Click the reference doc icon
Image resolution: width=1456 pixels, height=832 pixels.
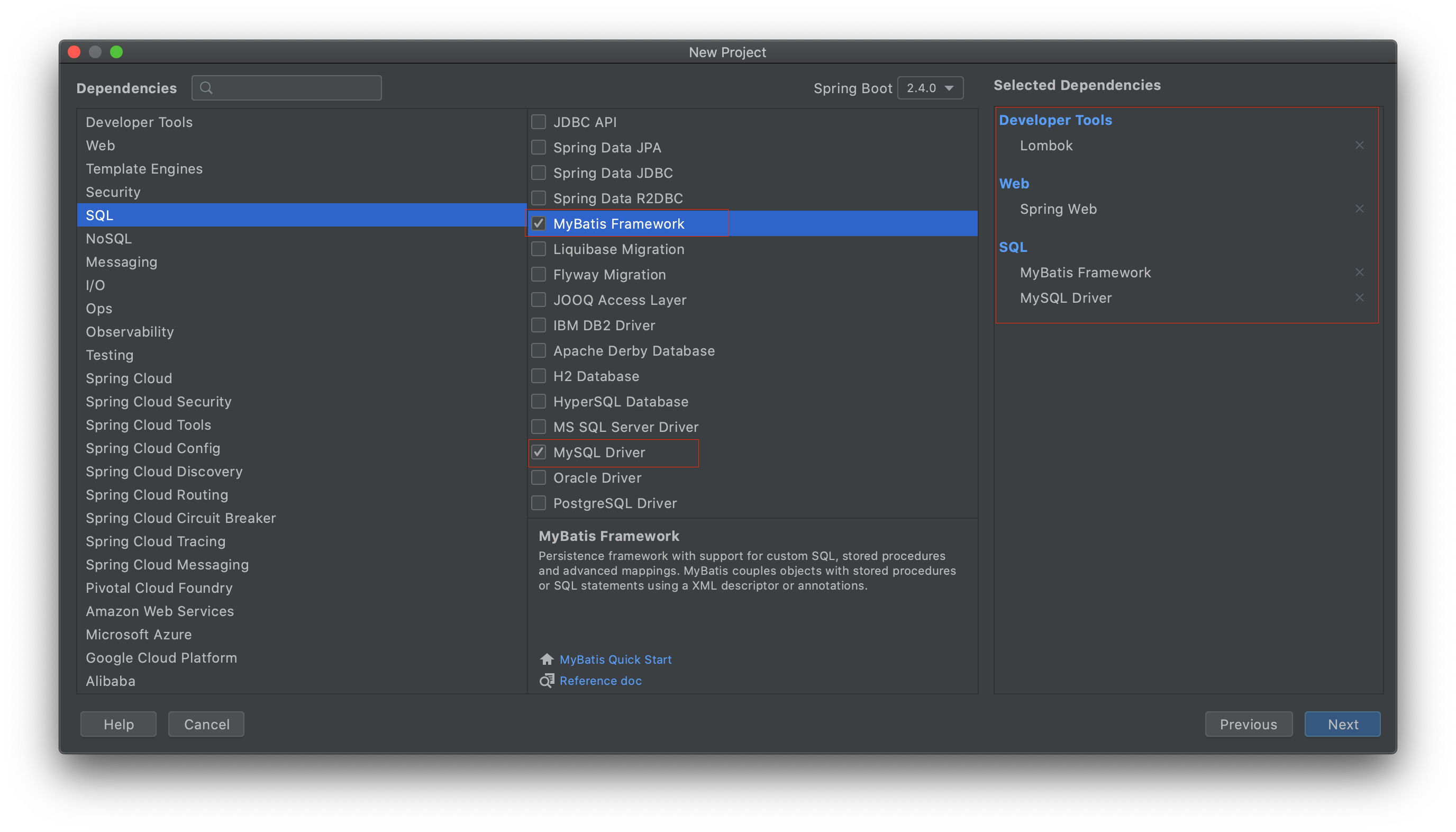(547, 681)
